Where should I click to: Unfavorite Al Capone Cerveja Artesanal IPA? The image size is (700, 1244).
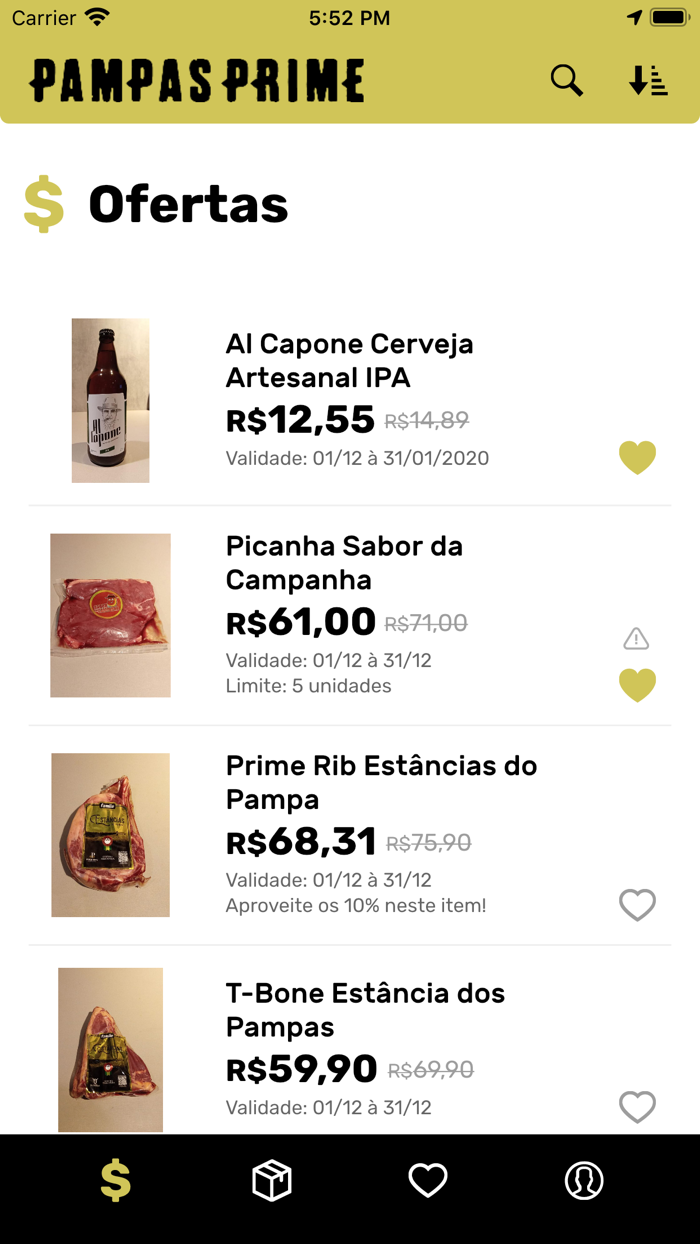tap(637, 458)
